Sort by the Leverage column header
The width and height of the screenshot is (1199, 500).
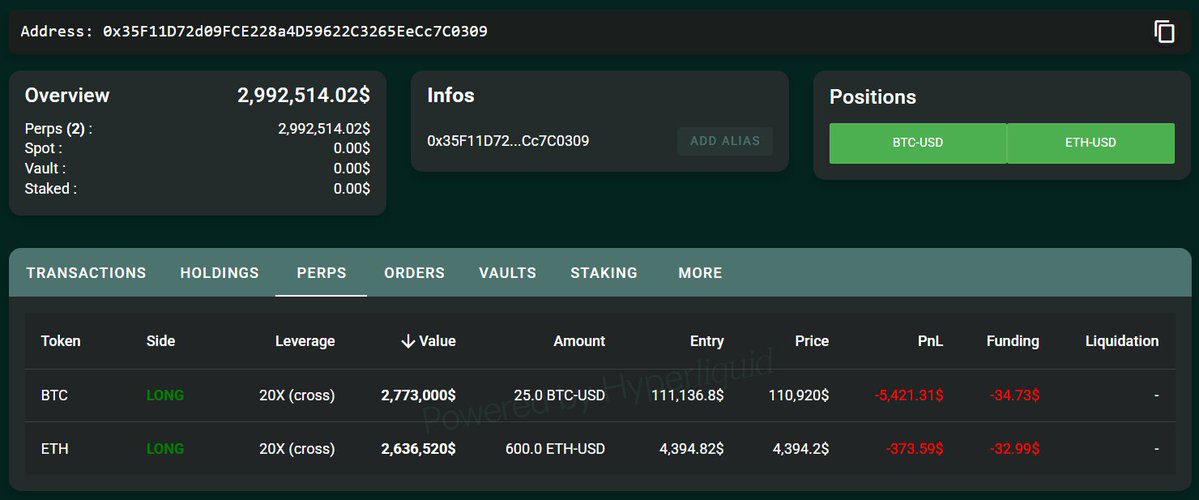click(x=305, y=341)
